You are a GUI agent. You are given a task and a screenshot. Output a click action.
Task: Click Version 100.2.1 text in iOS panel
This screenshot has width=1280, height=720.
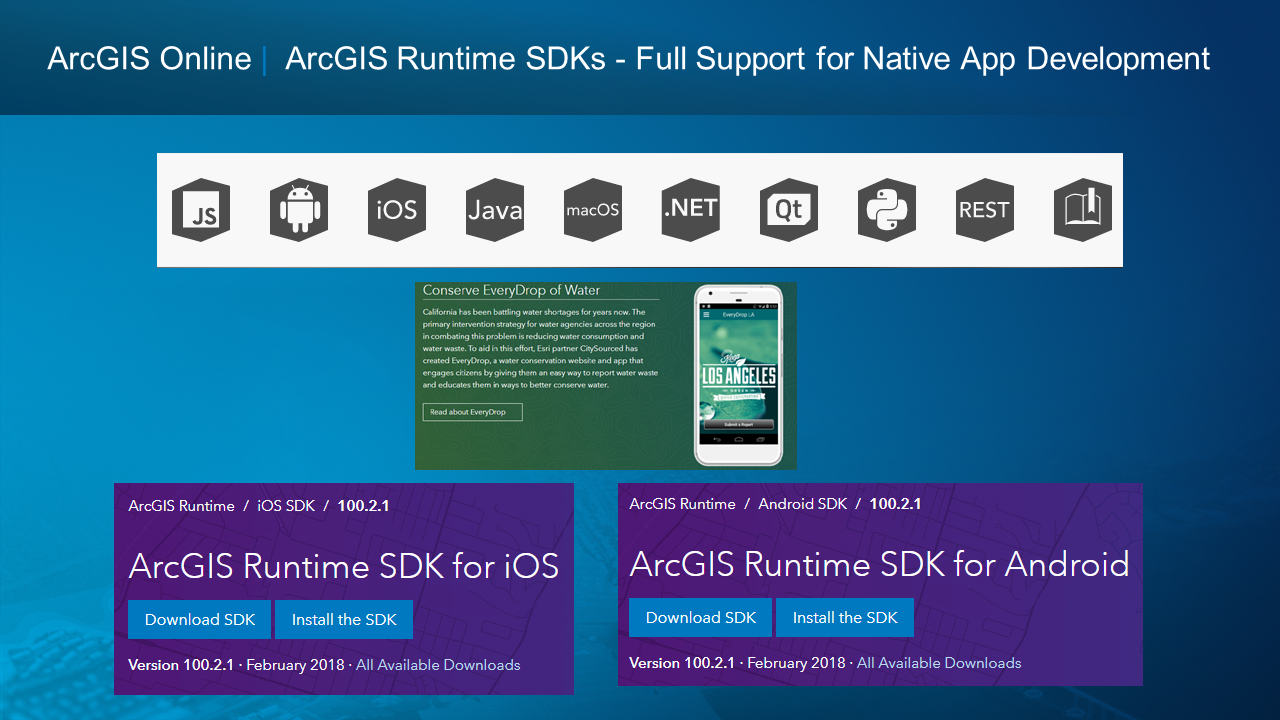point(180,665)
